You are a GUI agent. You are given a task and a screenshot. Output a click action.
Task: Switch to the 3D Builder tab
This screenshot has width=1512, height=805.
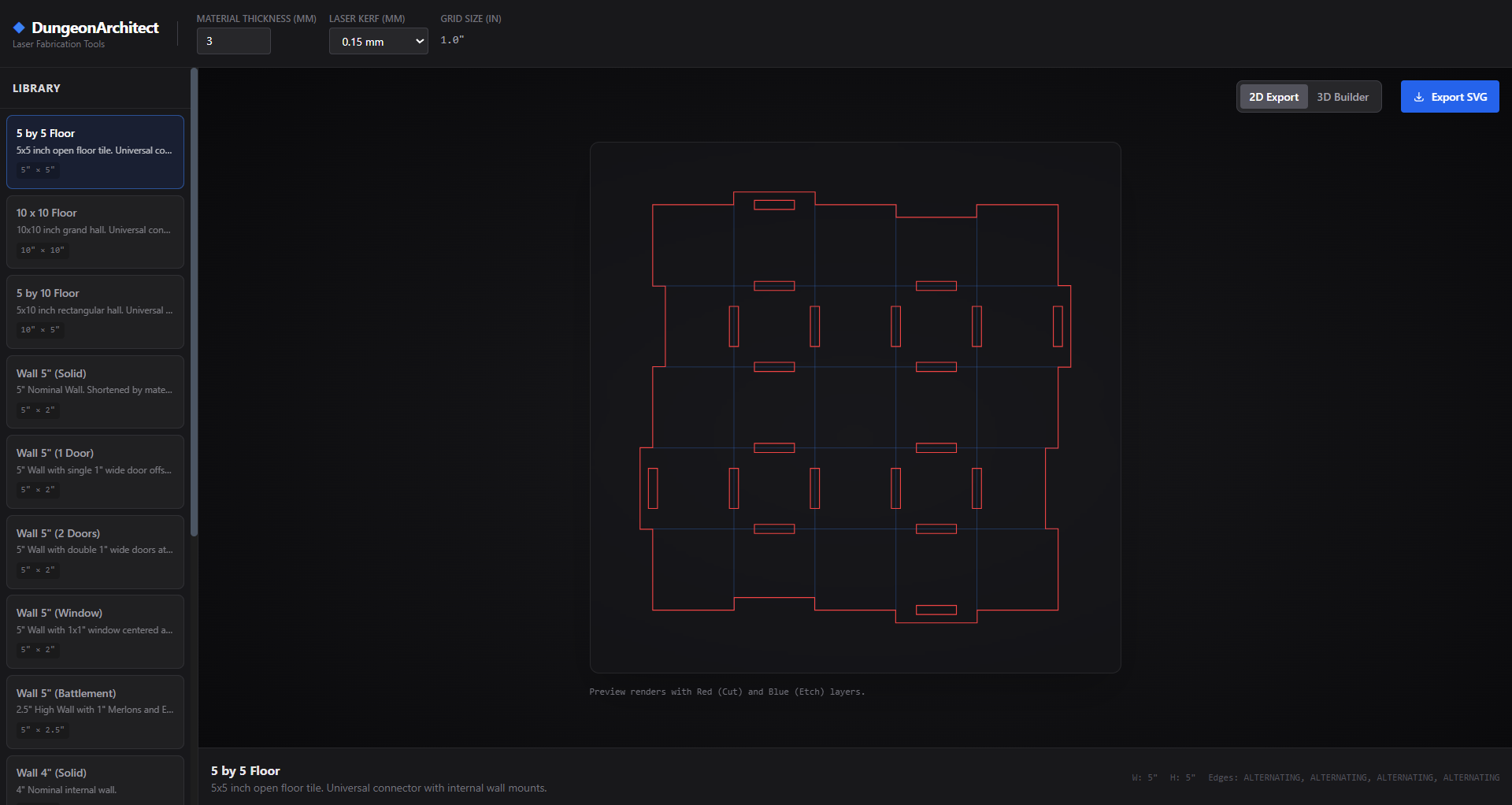pos(1343,97)
